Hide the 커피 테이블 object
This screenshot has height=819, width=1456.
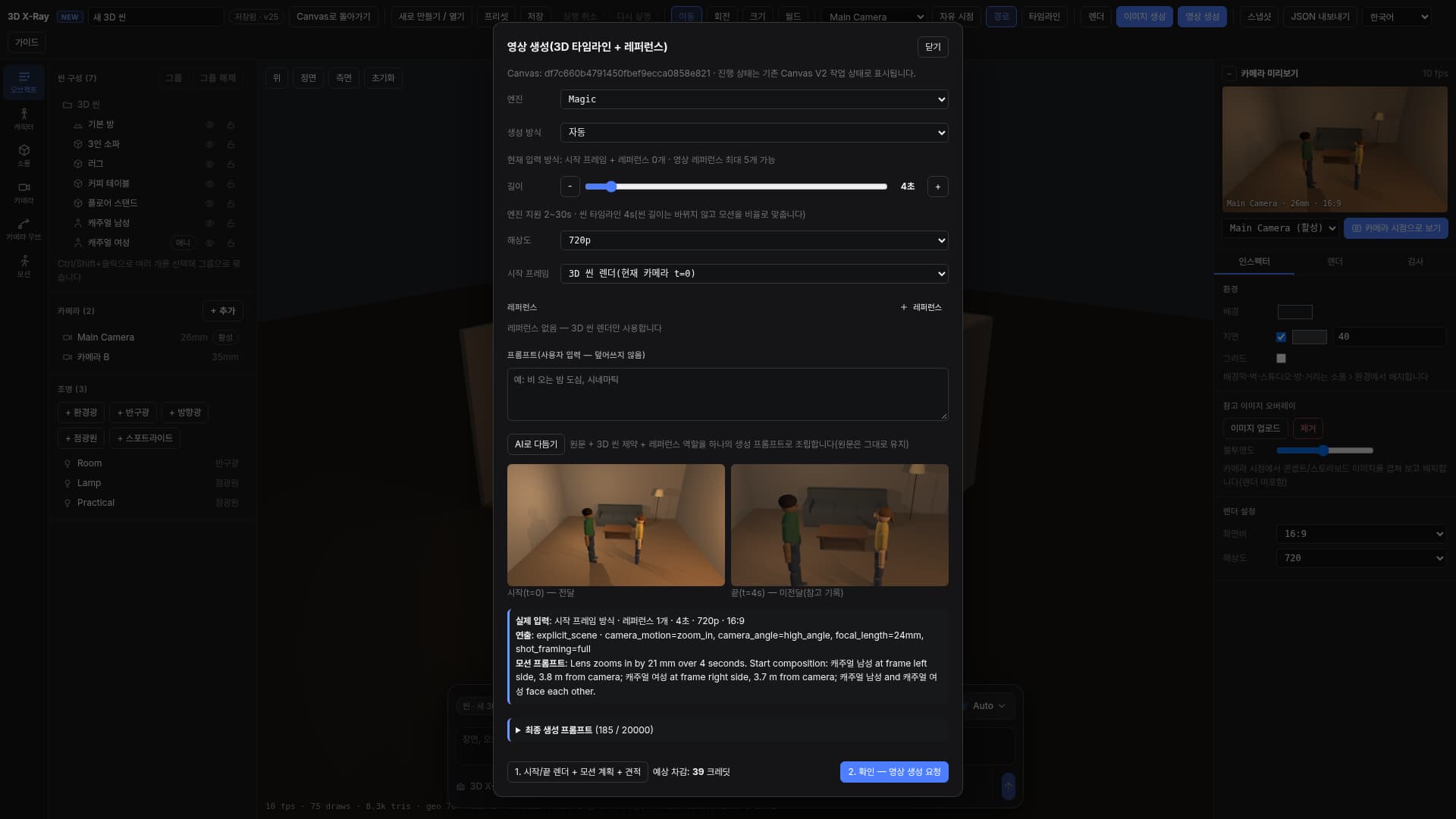coord(209,184)
